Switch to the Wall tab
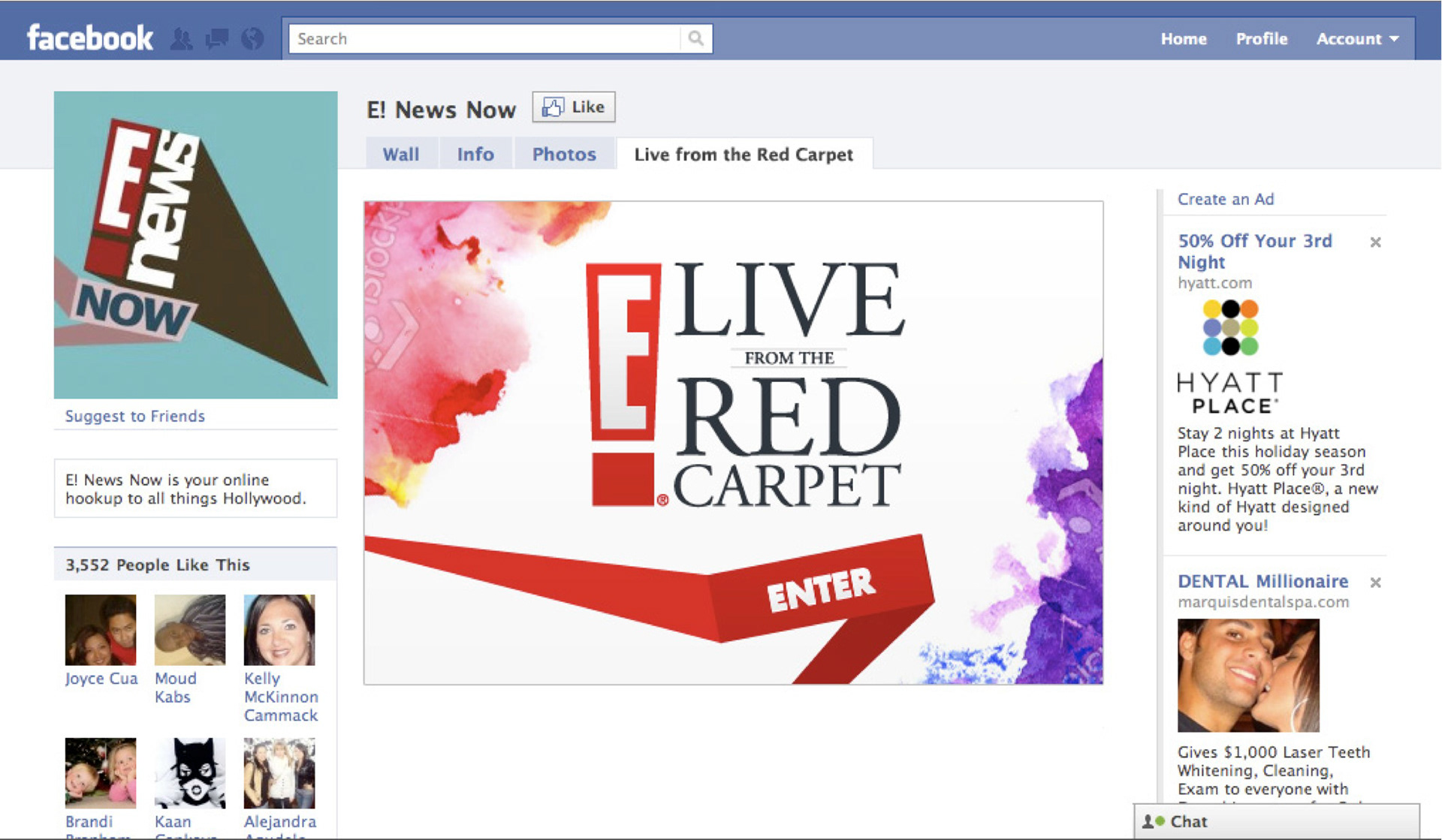 (x=401, y=154)
